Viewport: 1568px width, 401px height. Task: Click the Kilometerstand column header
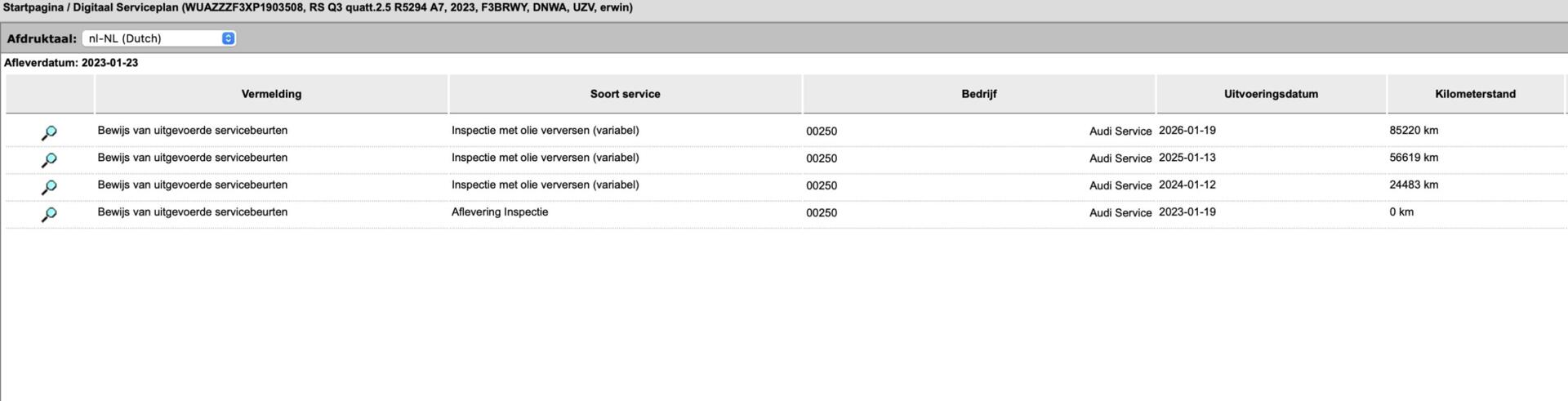[x=1475, y=94]
